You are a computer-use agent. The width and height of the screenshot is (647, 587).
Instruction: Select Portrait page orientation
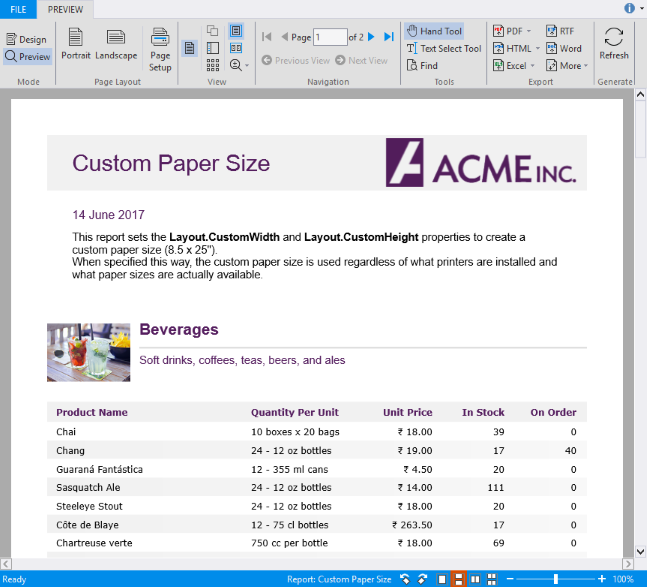(x=75, y=45)
